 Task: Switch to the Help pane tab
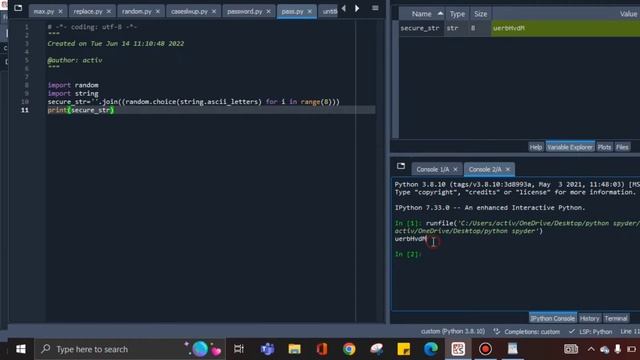[536, 147]
